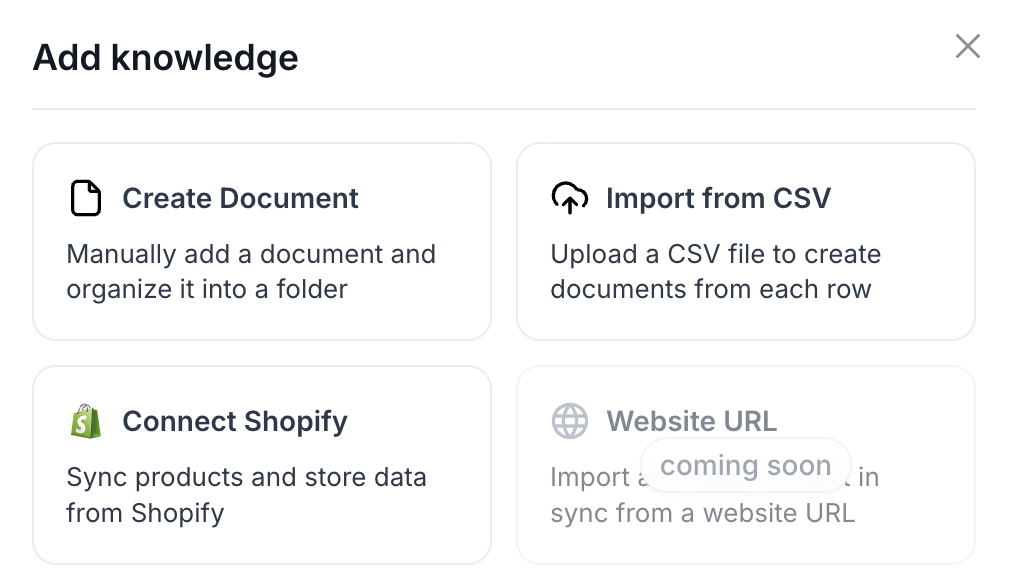The height and width of the screenshot is (586, 1010).
Task: Click the 'from Shopify' description line
Action: pyautogui.click(x=145, y=513)
